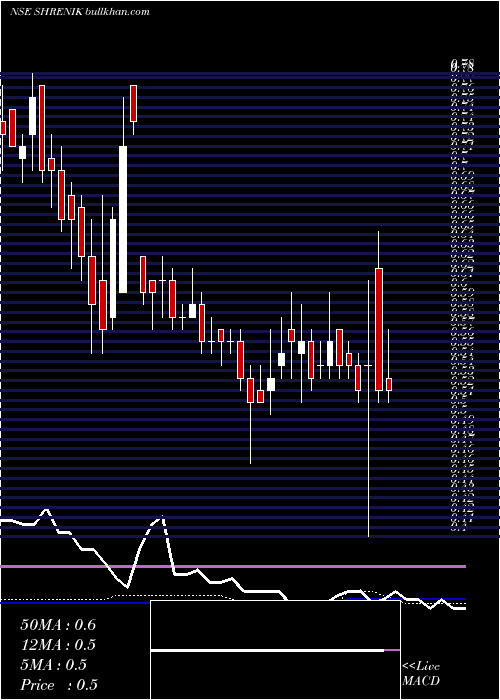Click the 'NSE SHRENIK' chart title text
The image size is (500, 700).
click(x=46, y=12)
